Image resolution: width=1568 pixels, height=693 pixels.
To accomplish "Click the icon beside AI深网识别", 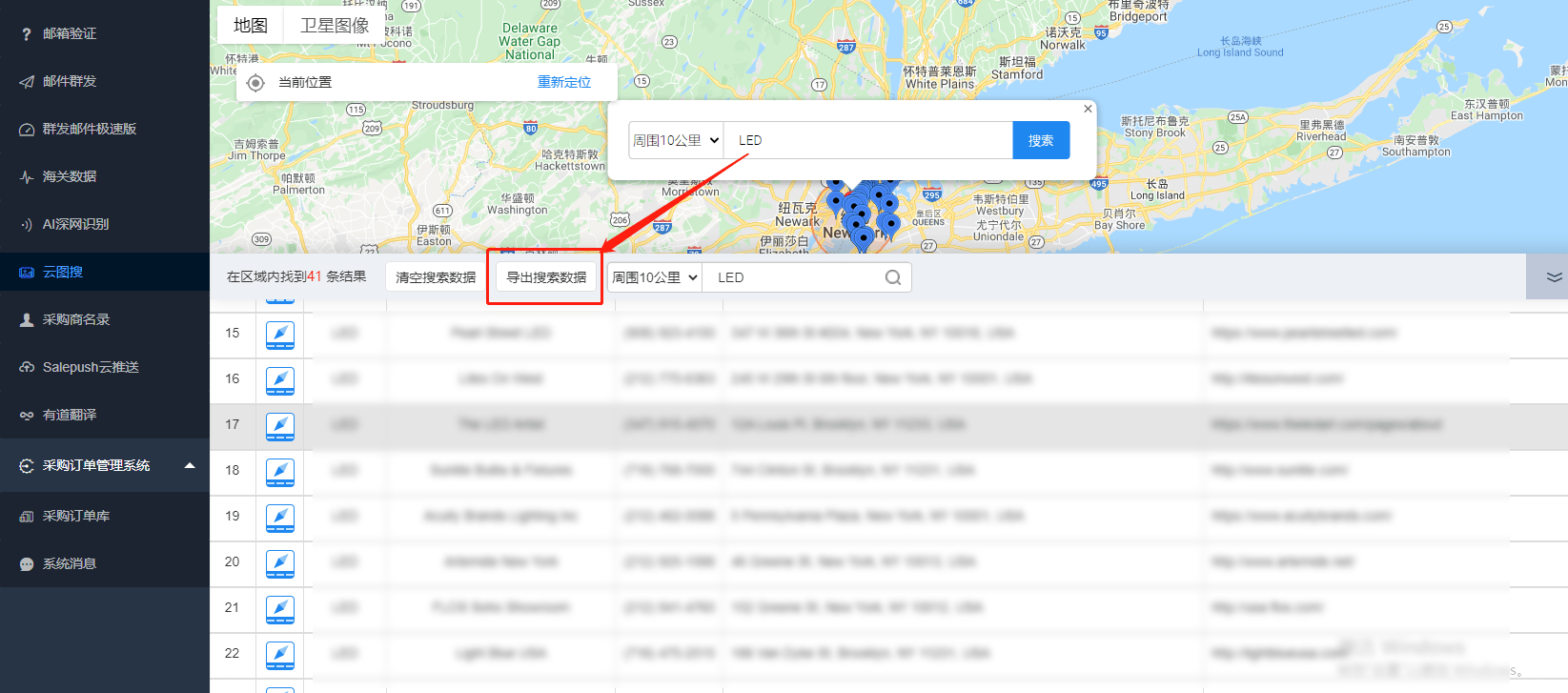I will [x=27, y=225].
